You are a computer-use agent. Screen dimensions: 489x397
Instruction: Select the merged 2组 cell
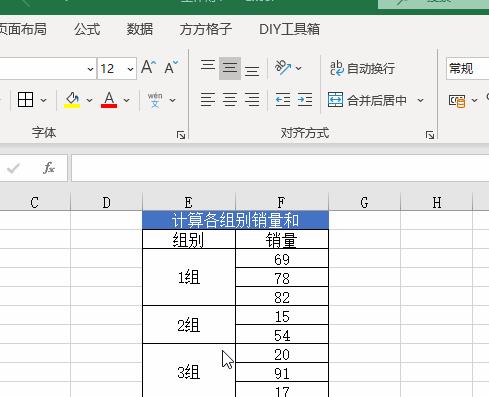tap(189, 325)
